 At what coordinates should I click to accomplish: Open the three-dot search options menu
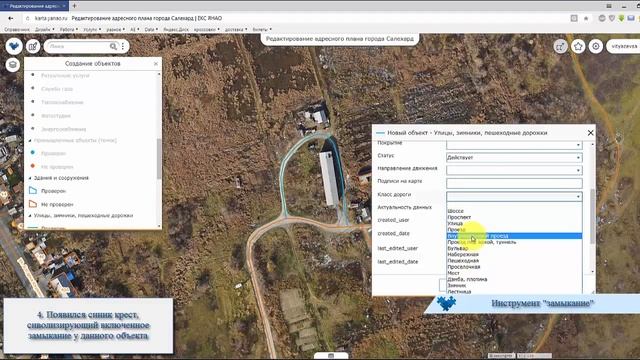point(123,47)
